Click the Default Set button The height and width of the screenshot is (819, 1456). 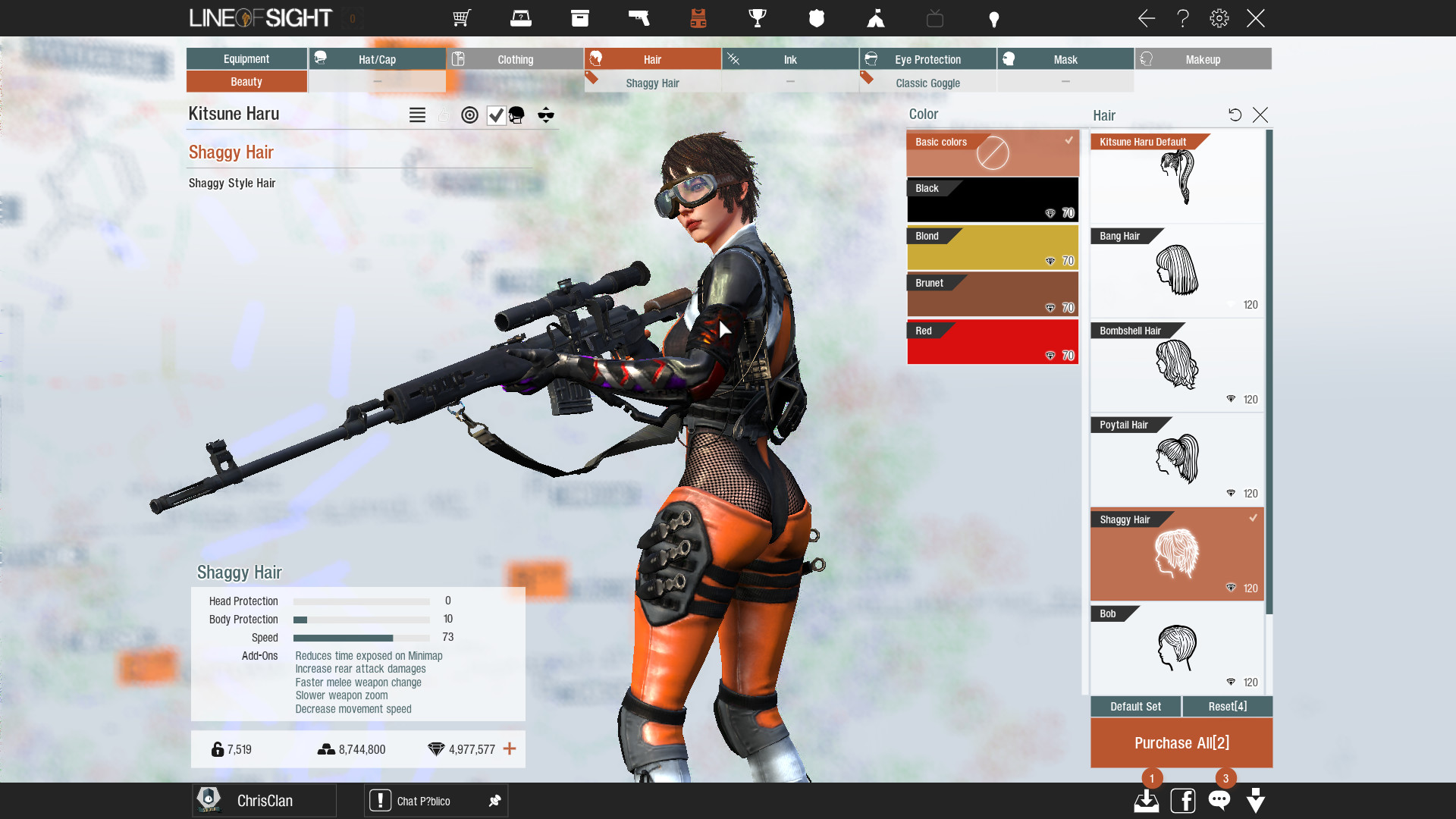click(x=1135, y=706)
